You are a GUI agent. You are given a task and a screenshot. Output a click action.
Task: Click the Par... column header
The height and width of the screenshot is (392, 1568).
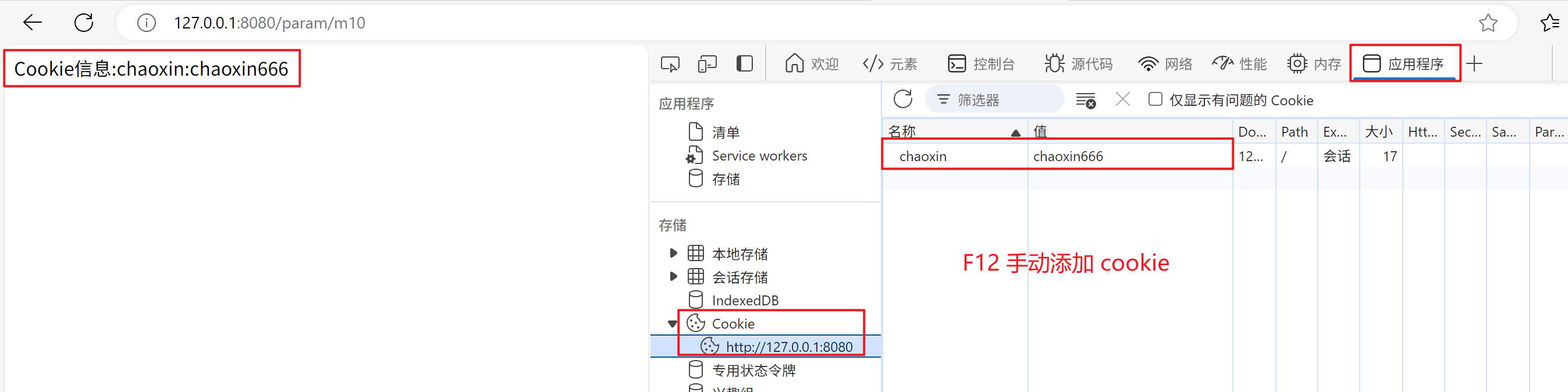(1549, 131)
